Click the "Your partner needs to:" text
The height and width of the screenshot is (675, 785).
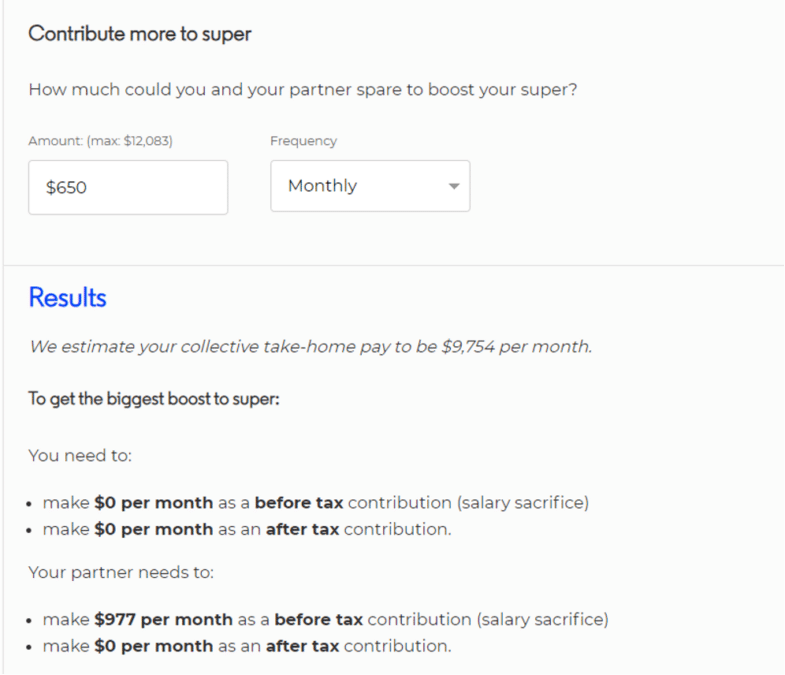pos(121,574)
